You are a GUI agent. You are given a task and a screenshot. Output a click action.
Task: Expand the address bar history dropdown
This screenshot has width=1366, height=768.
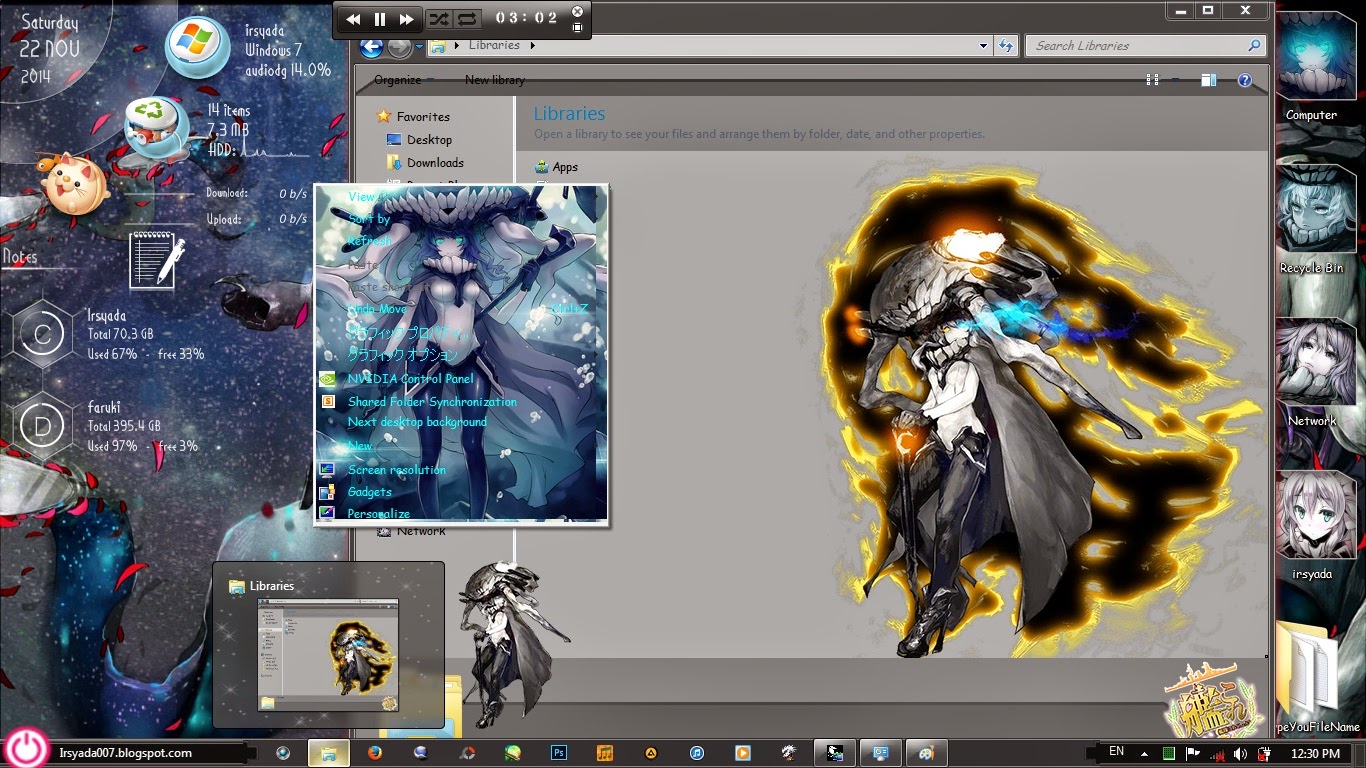tap(983, 46)
